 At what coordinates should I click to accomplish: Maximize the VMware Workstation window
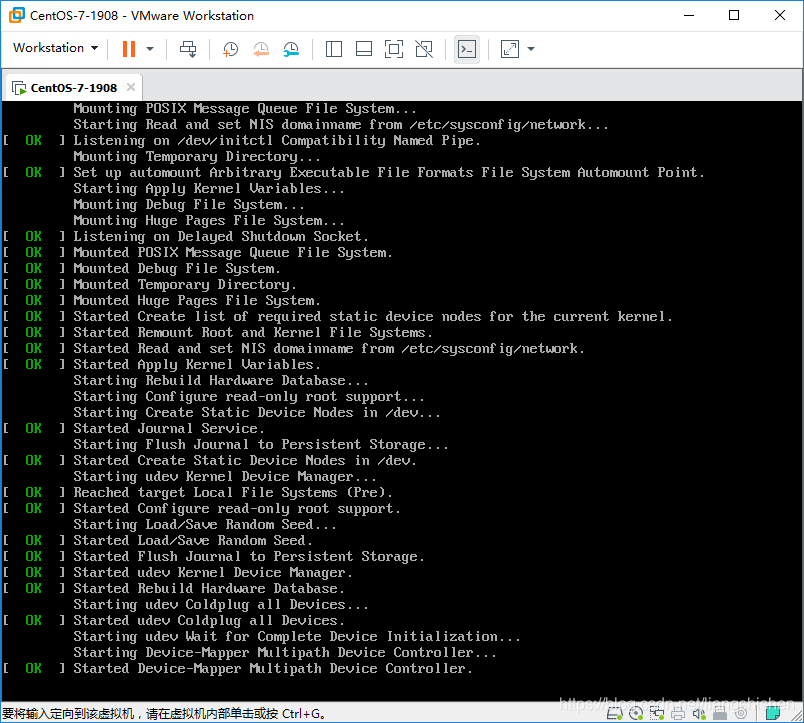click(x=734, y=15)
